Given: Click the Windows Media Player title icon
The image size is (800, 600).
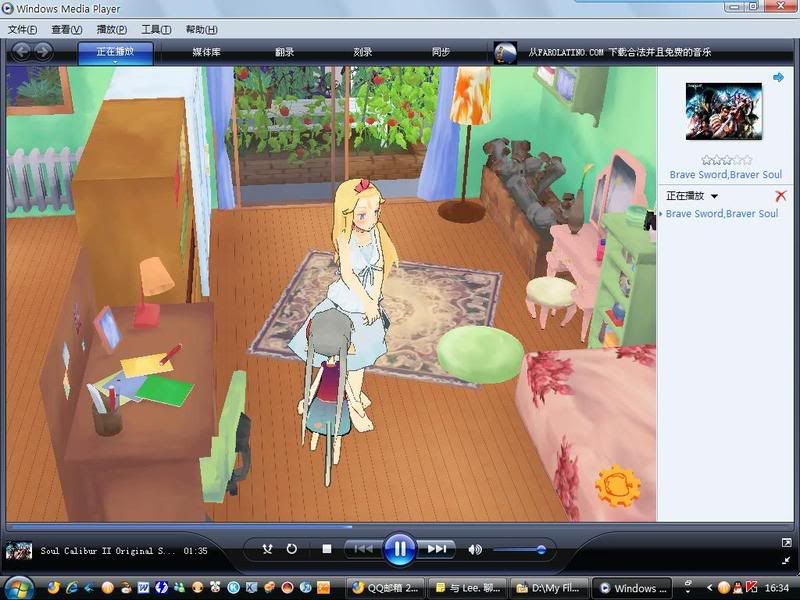Looking at the screenshot, I should pyautogui.click(x=8, y=8).
